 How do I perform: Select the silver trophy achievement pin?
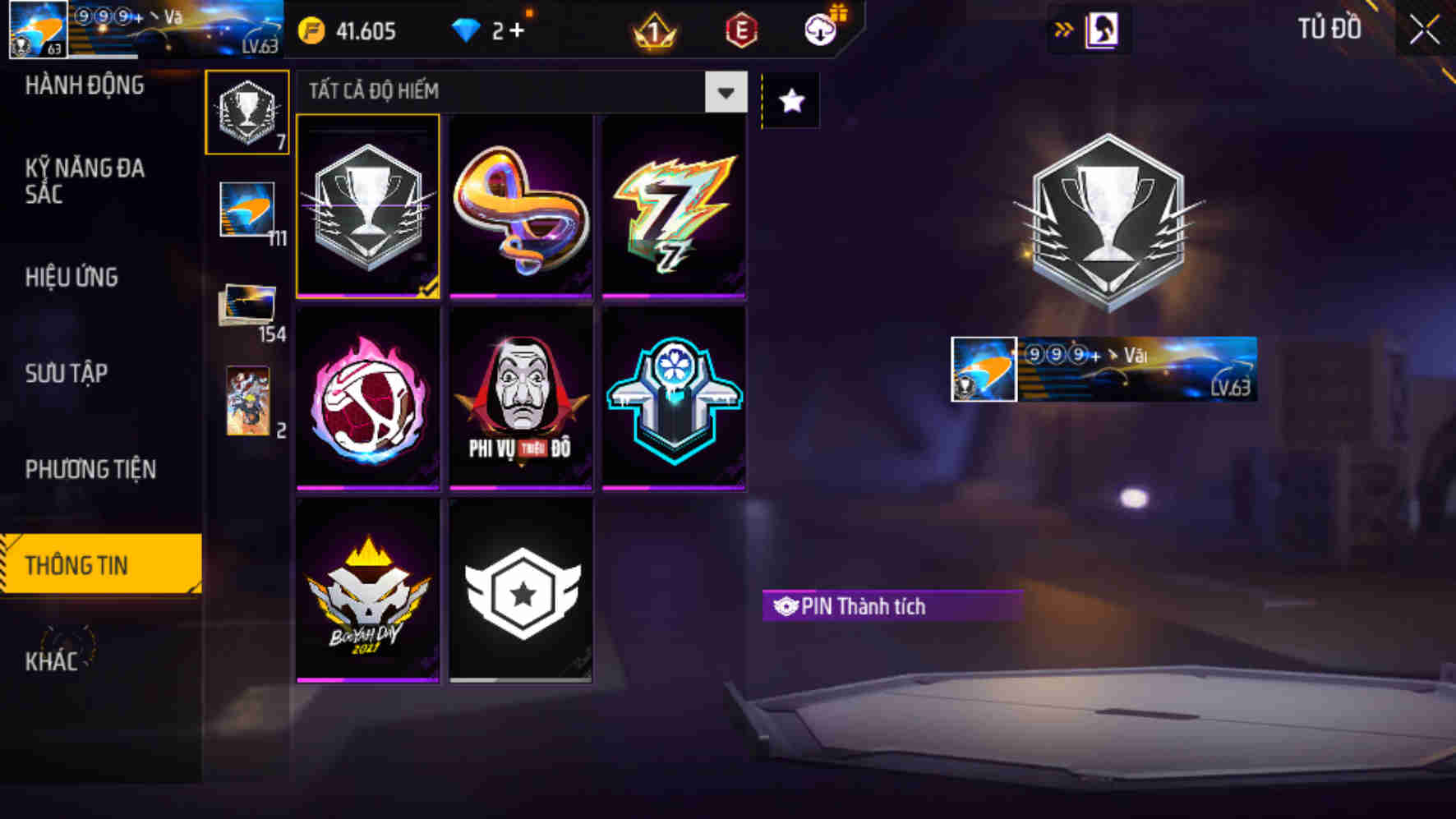coord(367,206)
